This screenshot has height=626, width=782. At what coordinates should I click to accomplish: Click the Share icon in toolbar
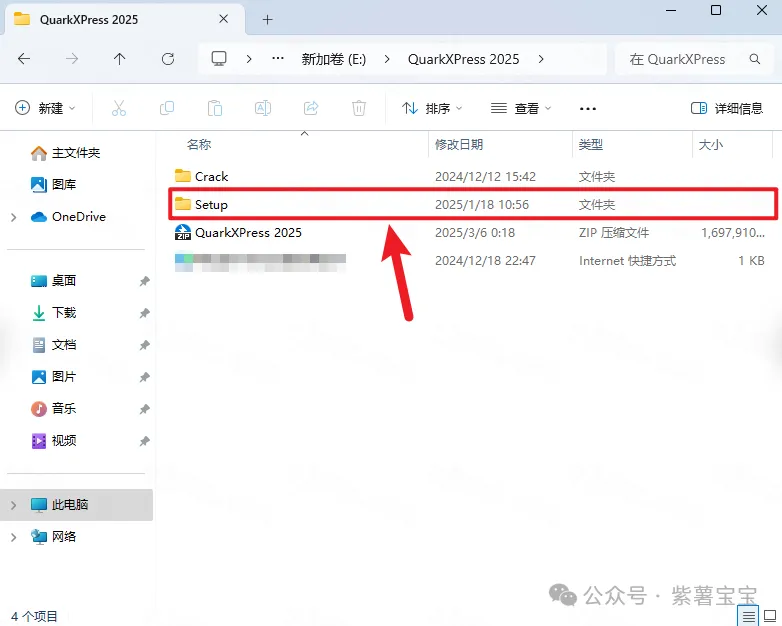point(311,108)
